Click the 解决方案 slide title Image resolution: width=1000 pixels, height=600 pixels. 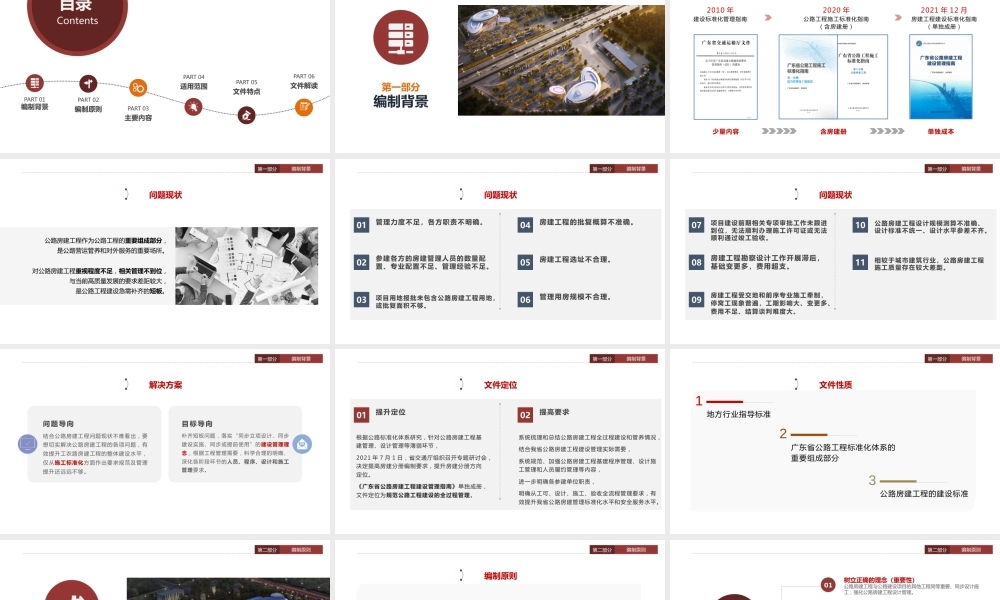coord(166,385)
